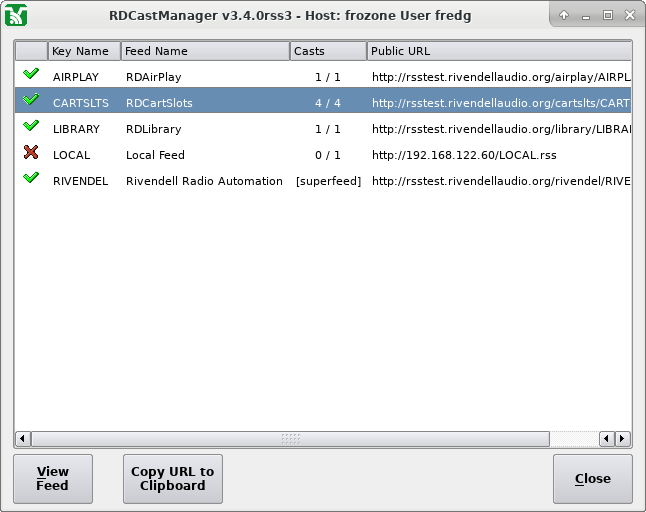Click the blank status column header
The image size is (646, 512).
(32, 51)
